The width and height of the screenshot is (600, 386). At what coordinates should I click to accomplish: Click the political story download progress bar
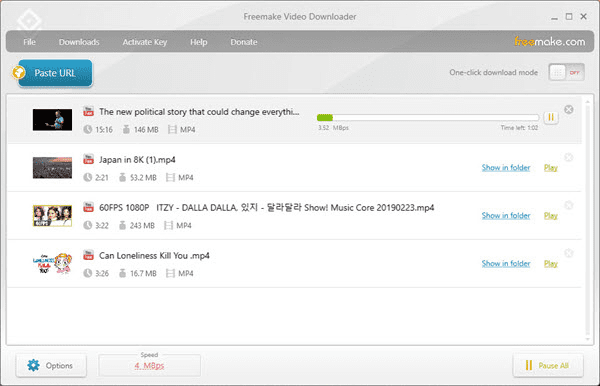428,117
